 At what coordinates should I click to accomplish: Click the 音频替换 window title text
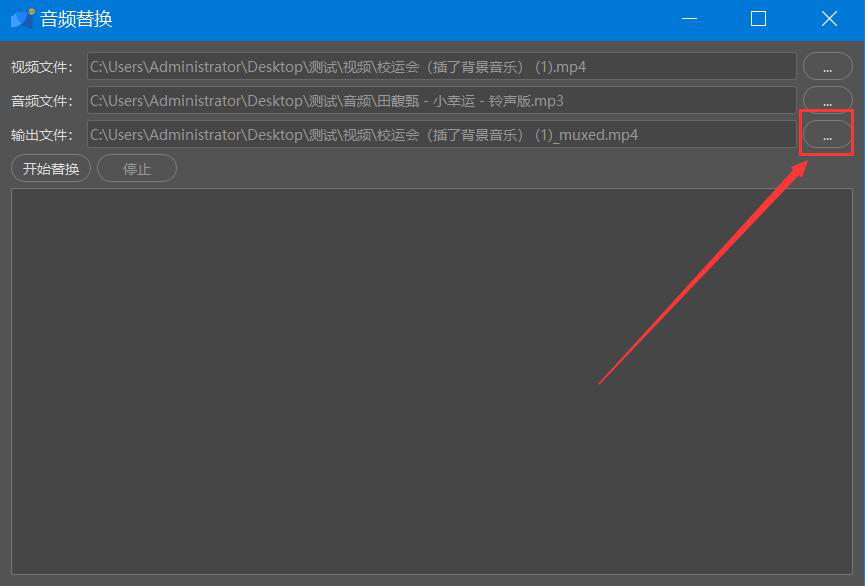[x=76, y=19]
